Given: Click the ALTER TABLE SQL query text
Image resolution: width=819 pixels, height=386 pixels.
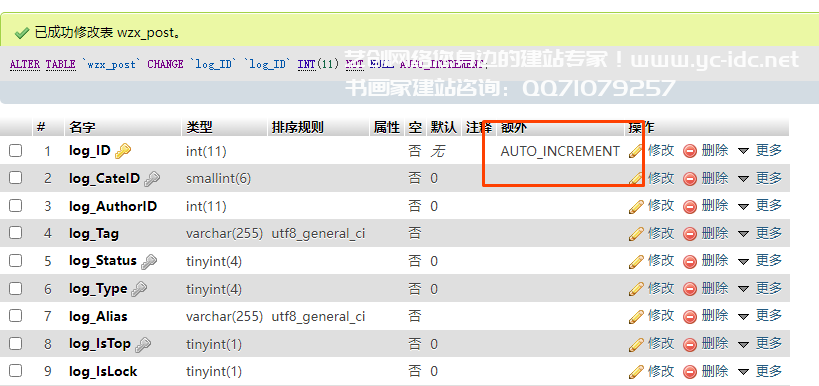Looking at the screenshot, I should pos(249,65).
